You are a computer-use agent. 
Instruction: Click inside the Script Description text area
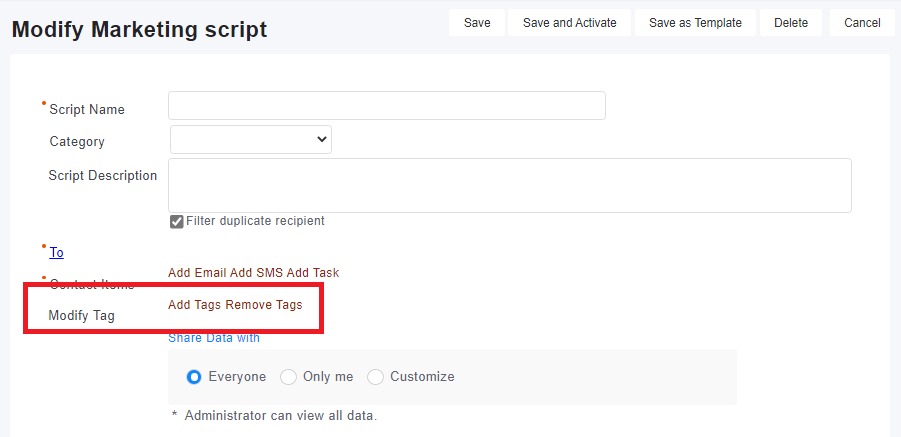[509, 185]
